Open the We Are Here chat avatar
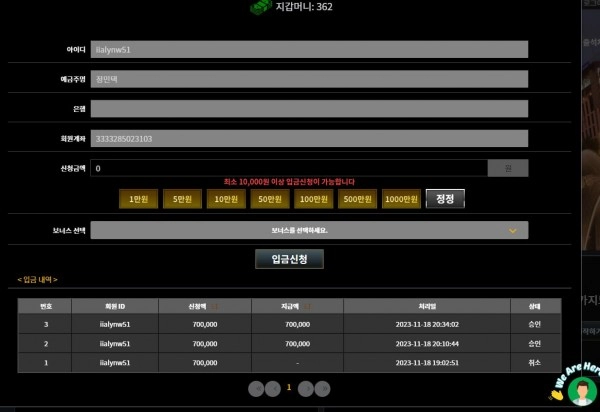Viewport: 600px width, 412px height. pyautogui.click(x=582, y=391)
